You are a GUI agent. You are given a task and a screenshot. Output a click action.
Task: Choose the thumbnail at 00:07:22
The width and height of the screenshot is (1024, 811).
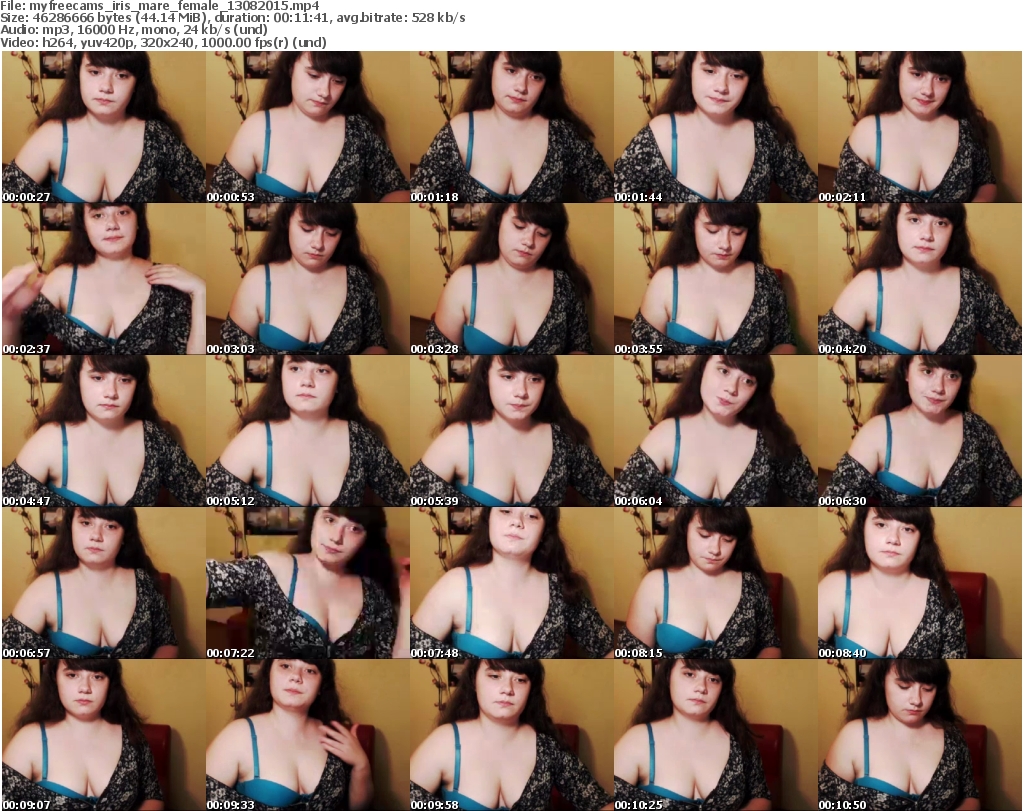(308, 582)
